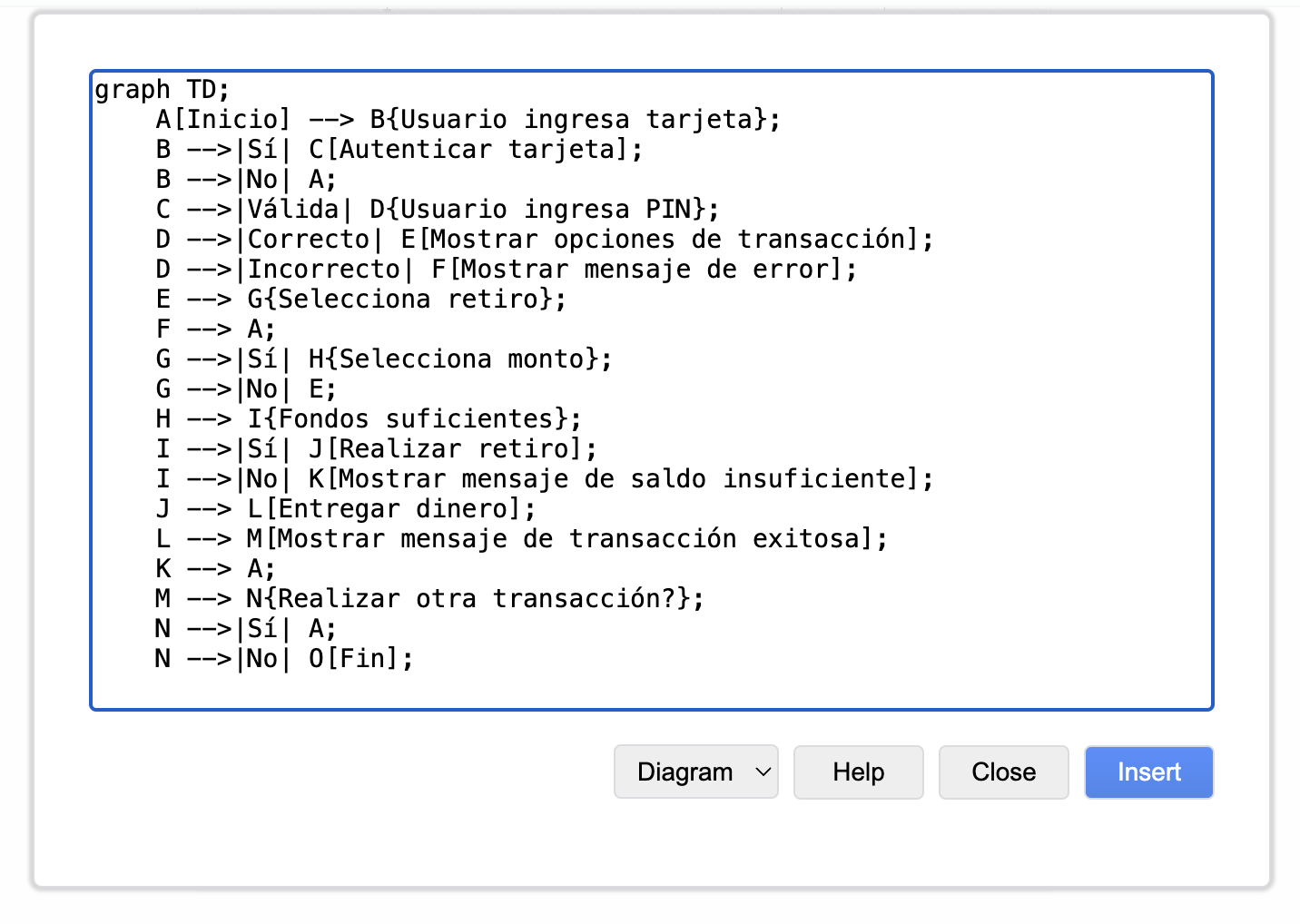Click the chevron arrow beside Diagram
1300x924 pixels.
pos(763,772)
